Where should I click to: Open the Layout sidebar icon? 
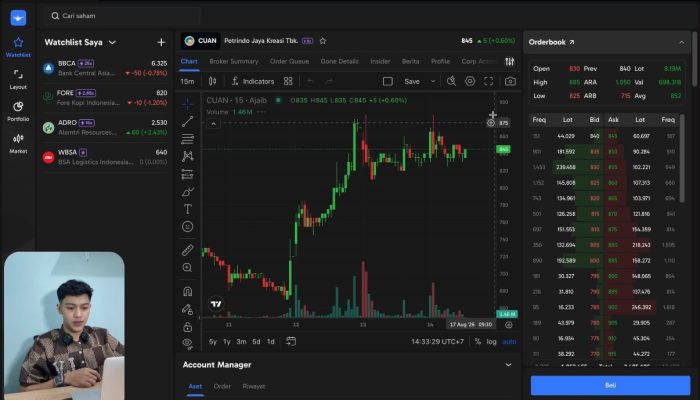[x=18, y=74]
